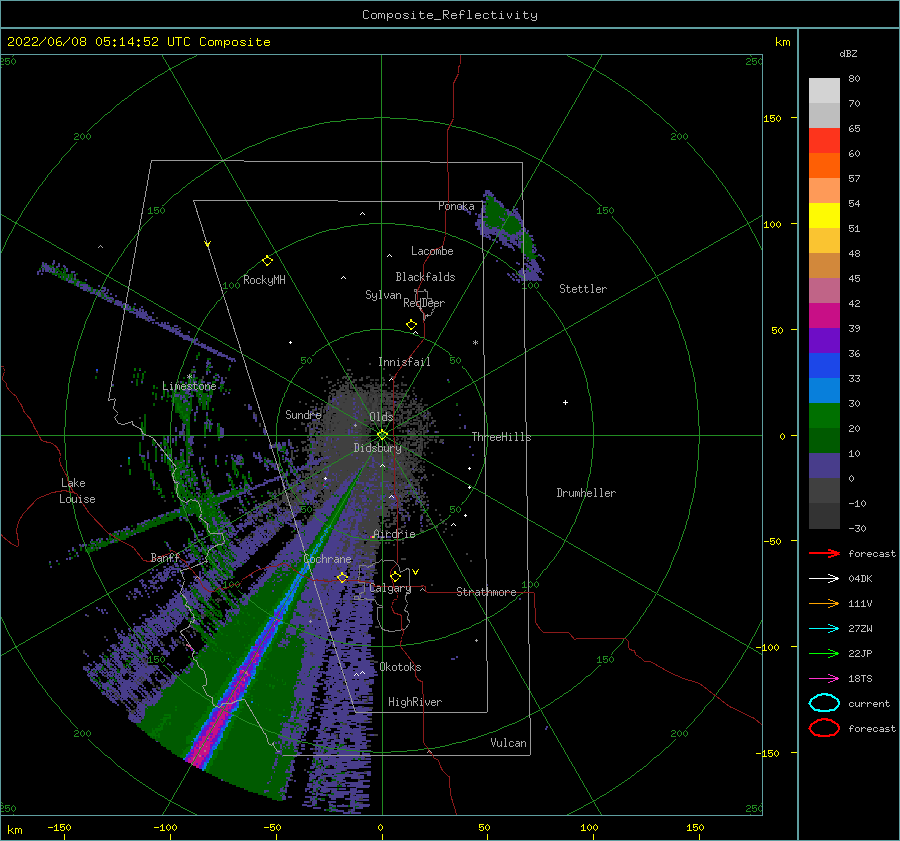Click the dBZ legend heading
Screen dimensions: 900x841
[x=848, y=54]
